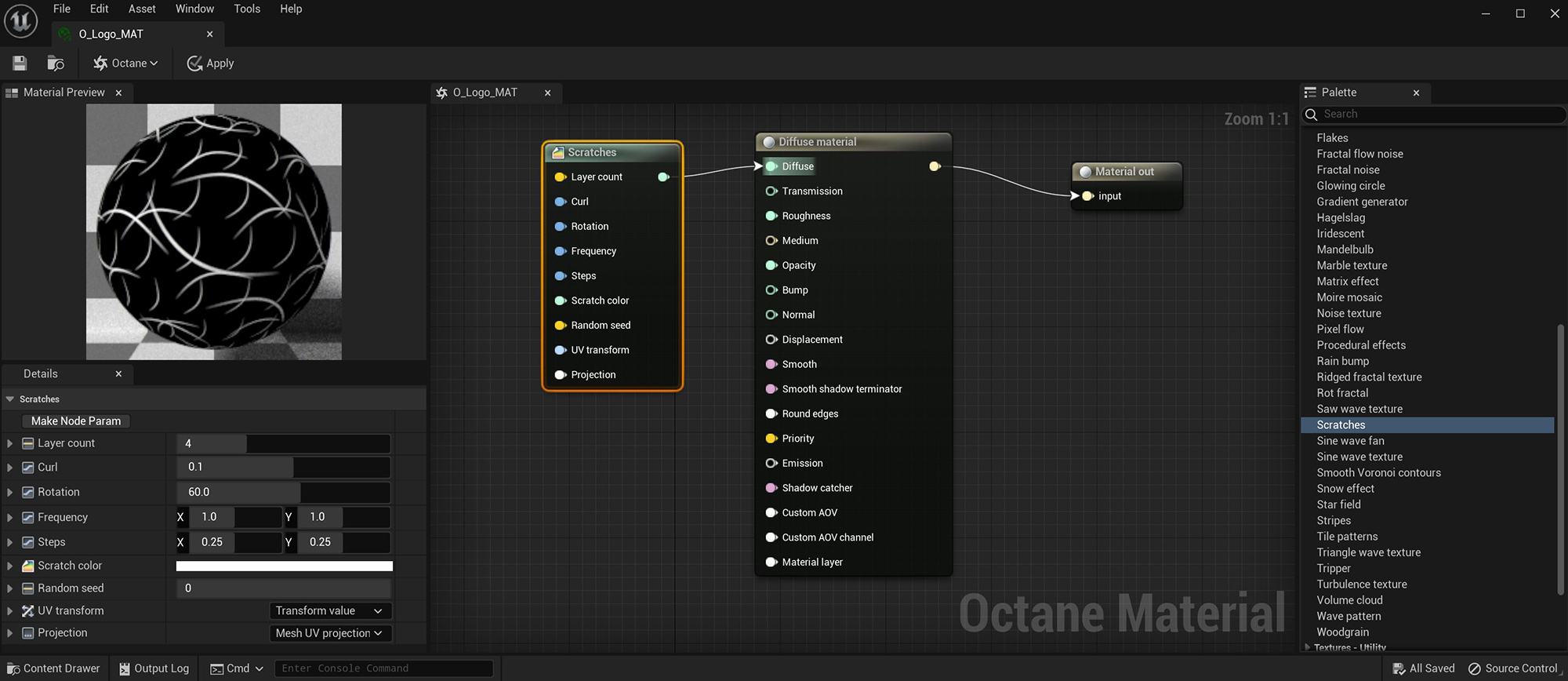Open the Asset menu
1568x681 pixels.
coord(142,9)
